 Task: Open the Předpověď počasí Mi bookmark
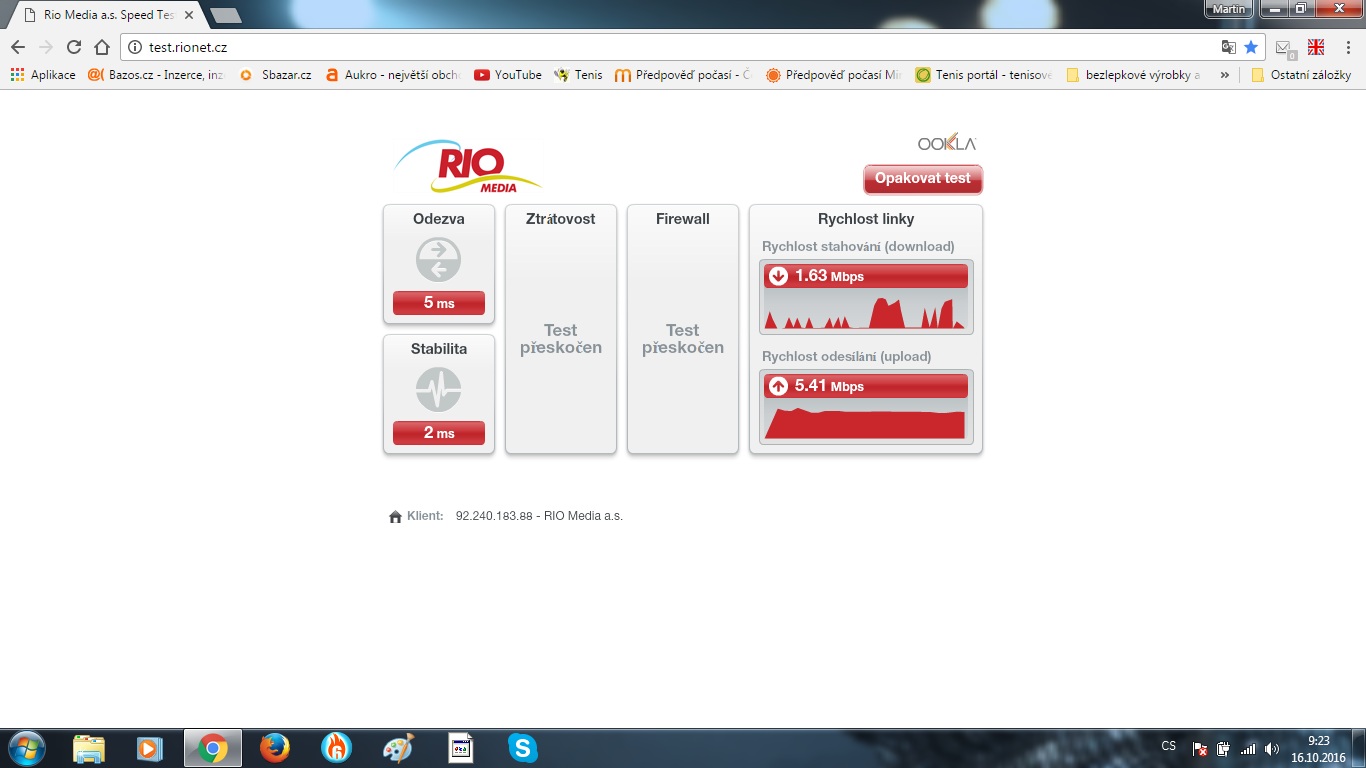coord(833,75)
